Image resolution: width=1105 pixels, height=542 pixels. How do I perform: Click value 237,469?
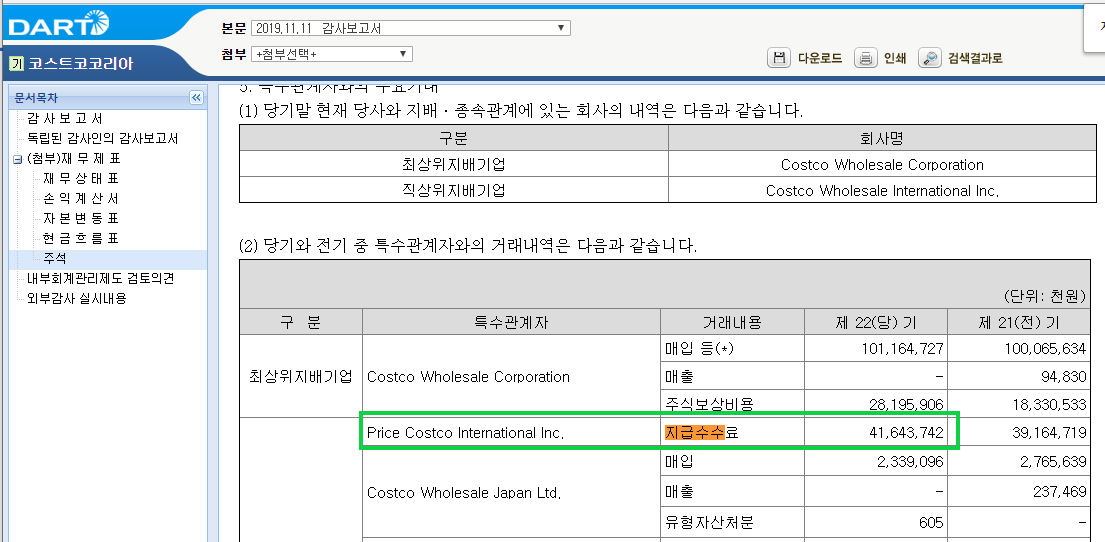[1061, 491]
